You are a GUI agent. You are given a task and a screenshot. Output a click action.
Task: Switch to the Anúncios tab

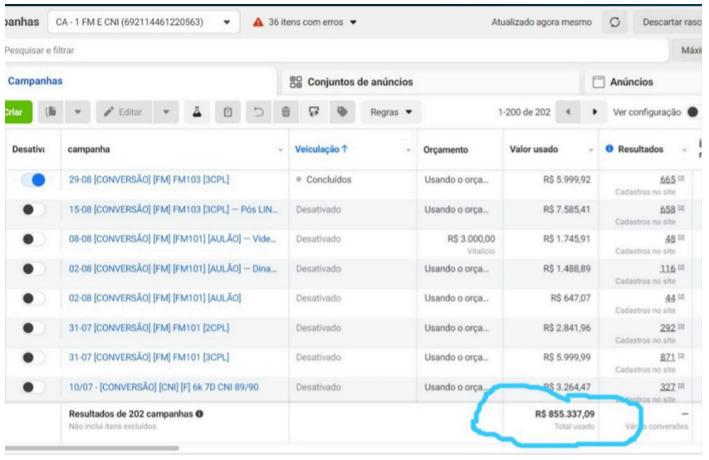[x=624, y=81]
